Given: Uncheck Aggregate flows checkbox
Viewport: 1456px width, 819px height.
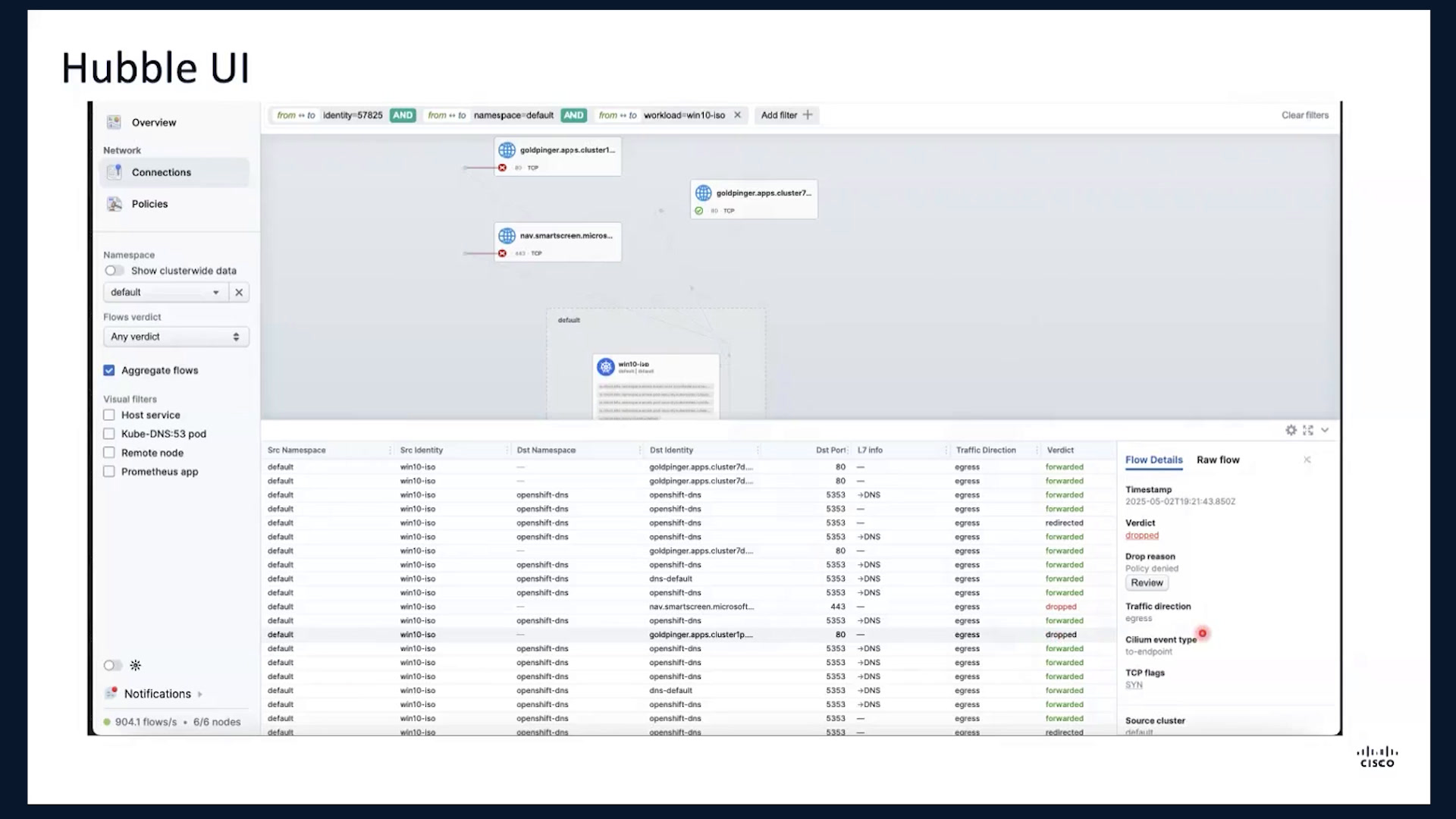Looking at the screenshot, I should click(x=109, y=370).
